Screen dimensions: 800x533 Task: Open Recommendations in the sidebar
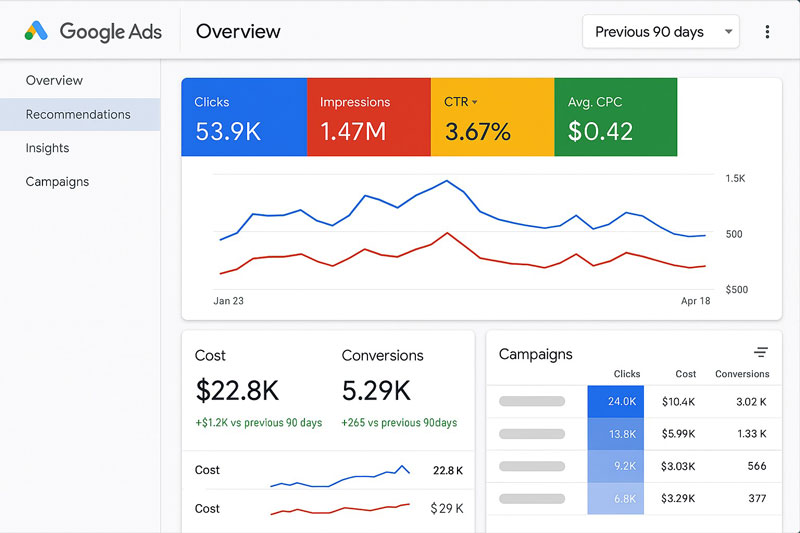78,114
